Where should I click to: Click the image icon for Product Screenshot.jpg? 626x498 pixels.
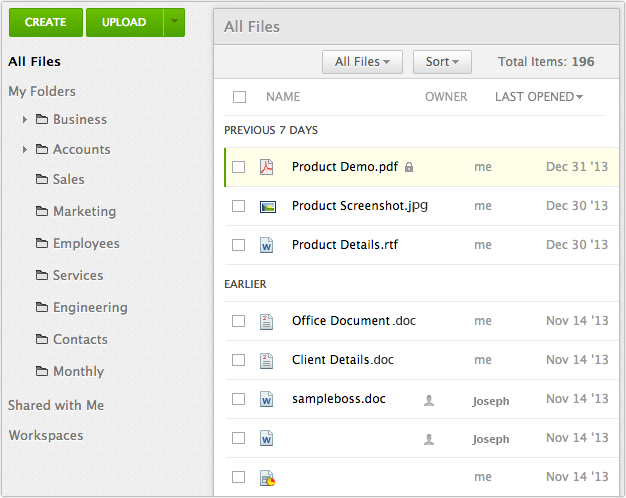pyautogui.click(x=267, y=206)
